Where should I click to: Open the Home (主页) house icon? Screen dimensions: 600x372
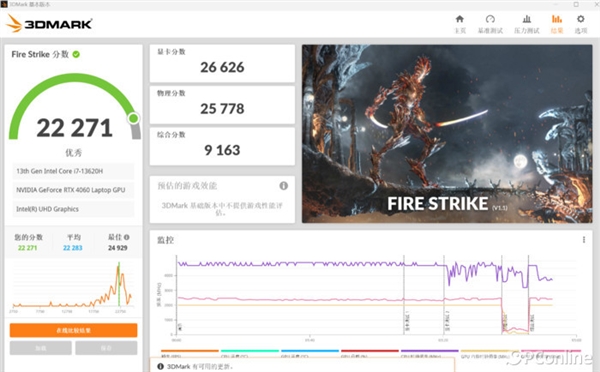click(x=460, y=19)
